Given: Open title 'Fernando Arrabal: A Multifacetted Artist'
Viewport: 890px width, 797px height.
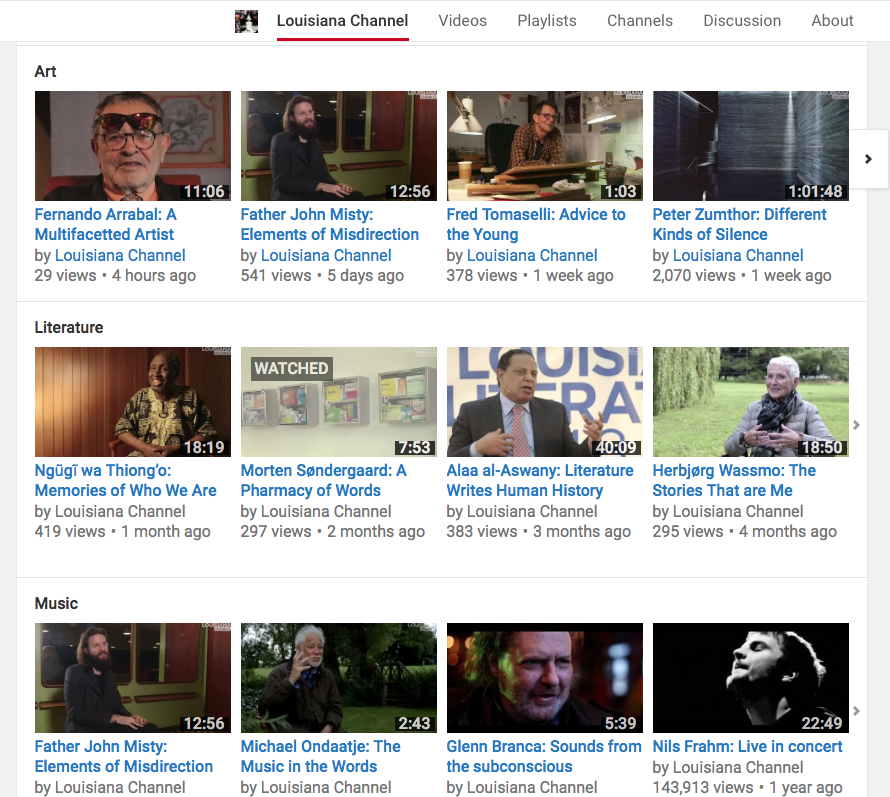Looking at the screenshot, I should click(106, 224).
